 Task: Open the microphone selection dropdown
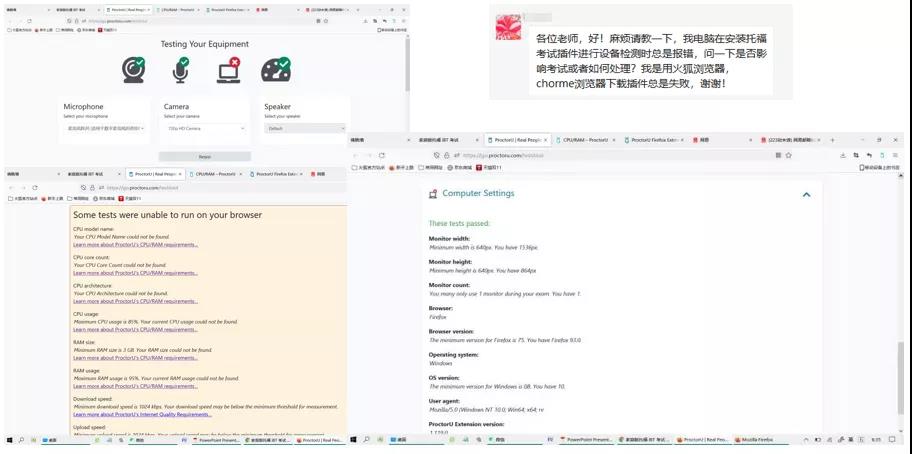pos(105,128)
